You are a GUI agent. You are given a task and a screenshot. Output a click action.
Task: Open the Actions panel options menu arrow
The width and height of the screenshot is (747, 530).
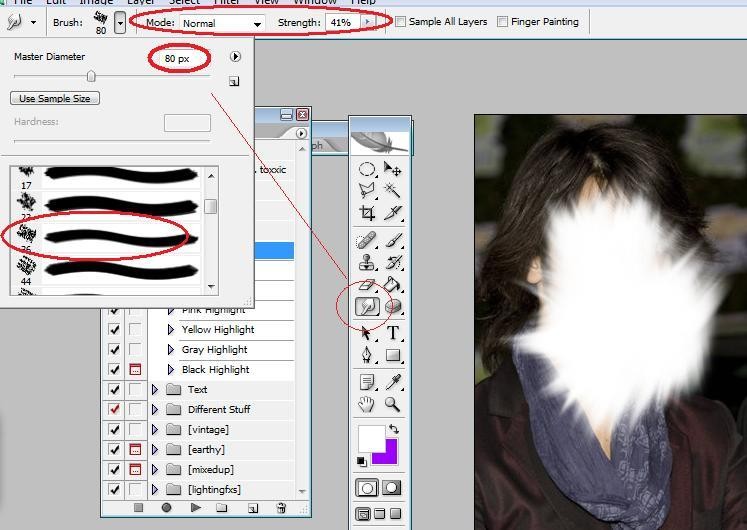(x=301, y=133)
